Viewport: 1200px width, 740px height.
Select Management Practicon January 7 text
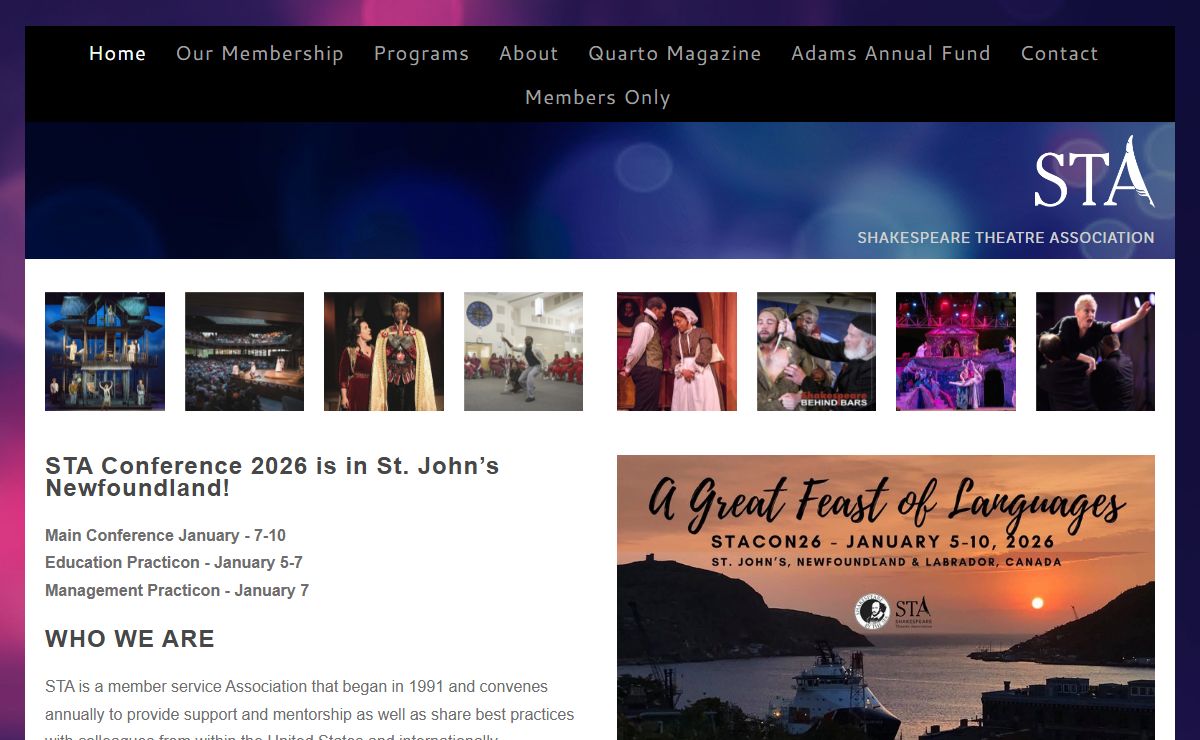click(x=177, y=590)
